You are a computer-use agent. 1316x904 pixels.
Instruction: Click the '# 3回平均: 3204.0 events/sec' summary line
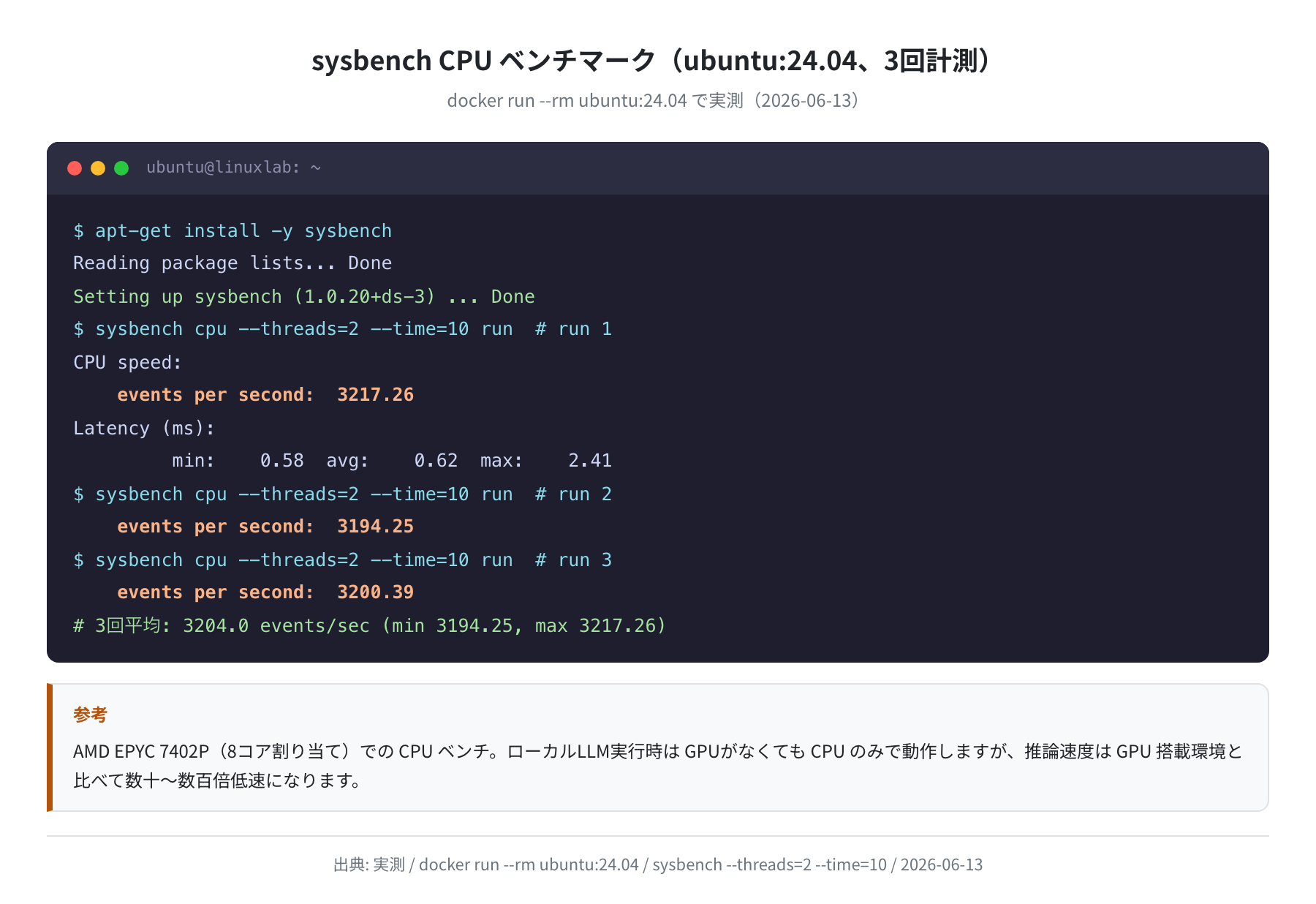point(370,626)
